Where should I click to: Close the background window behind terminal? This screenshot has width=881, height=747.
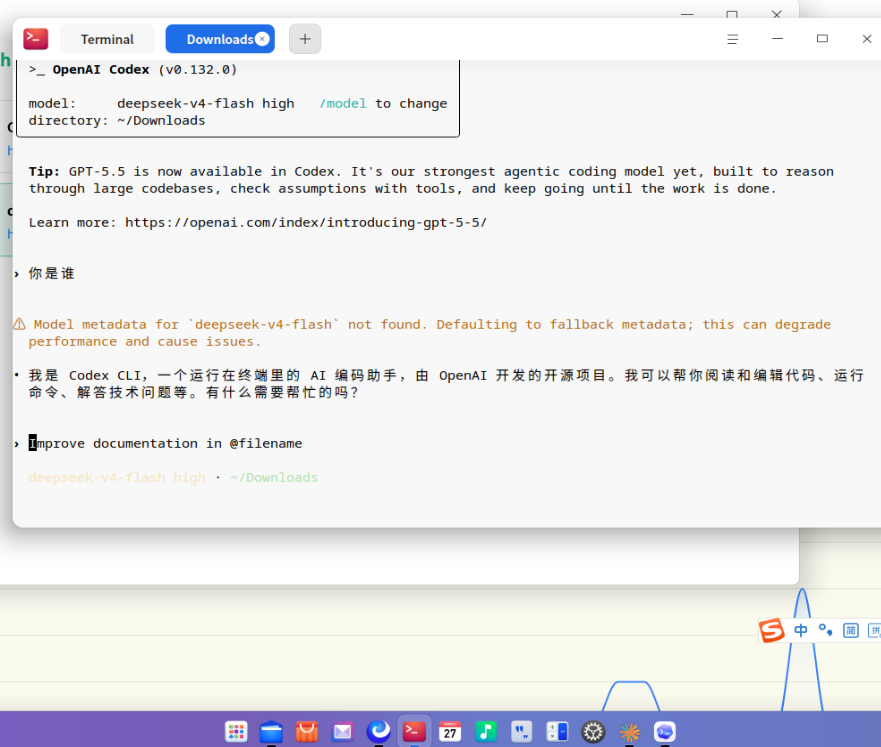coord(776,13)
